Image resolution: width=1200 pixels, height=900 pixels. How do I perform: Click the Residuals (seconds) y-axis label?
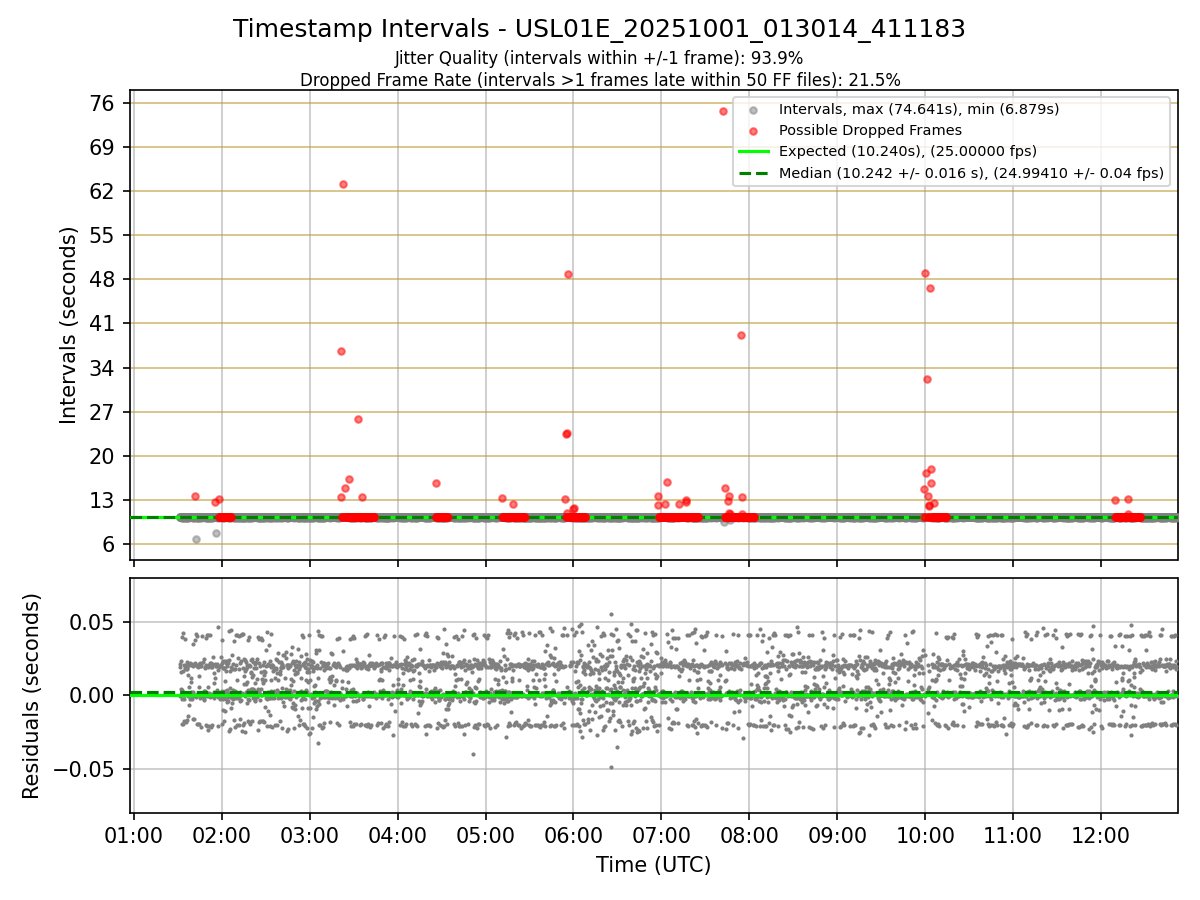pyautogui.click(x=32, y=696)
